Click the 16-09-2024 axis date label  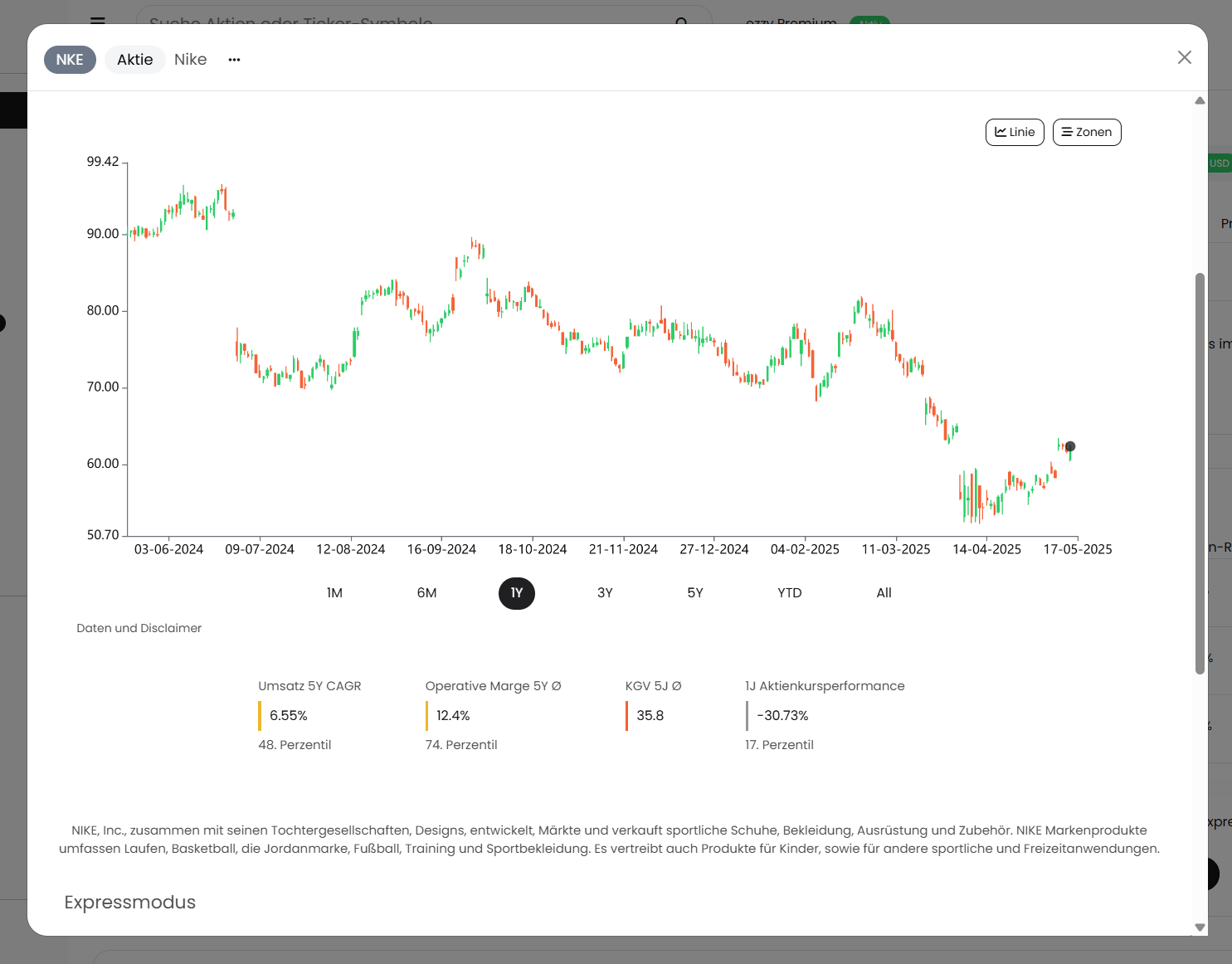(x=441, y=549)
